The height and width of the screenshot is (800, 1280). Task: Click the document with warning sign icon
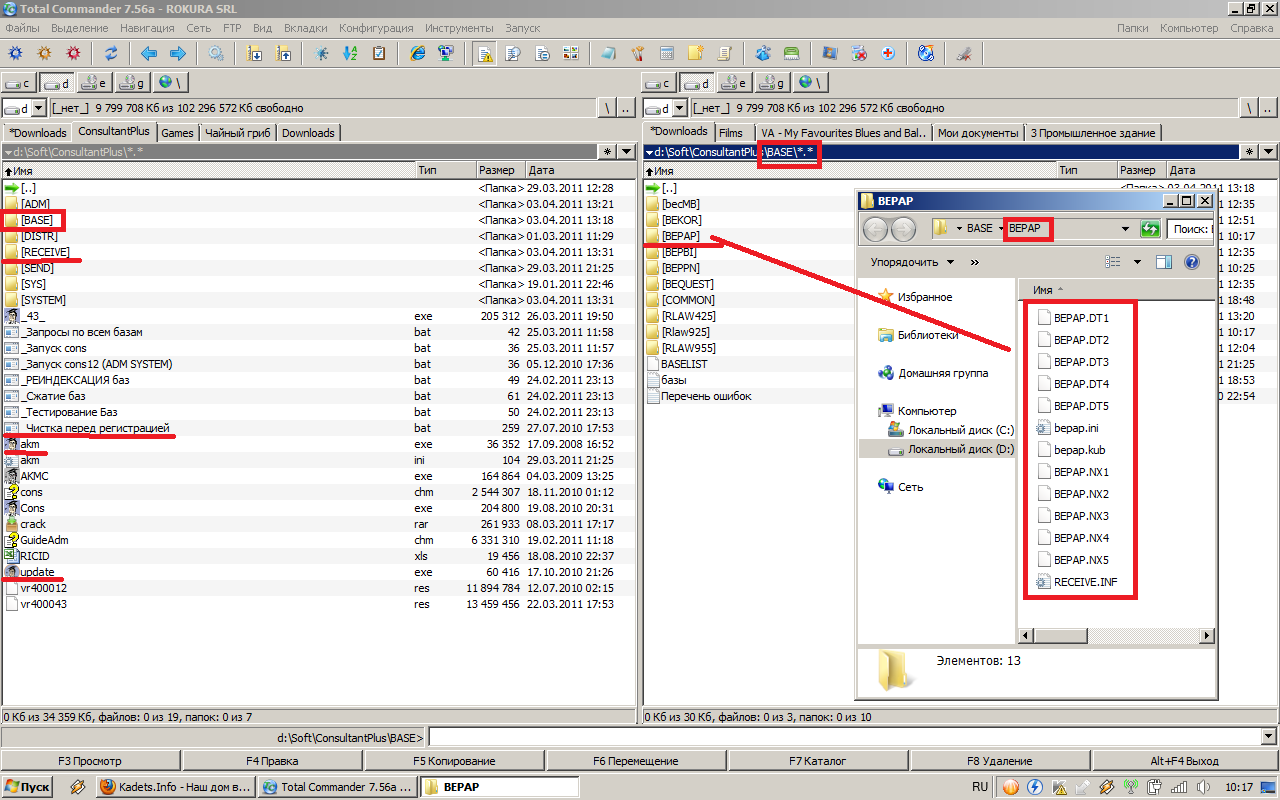(484, 53)
